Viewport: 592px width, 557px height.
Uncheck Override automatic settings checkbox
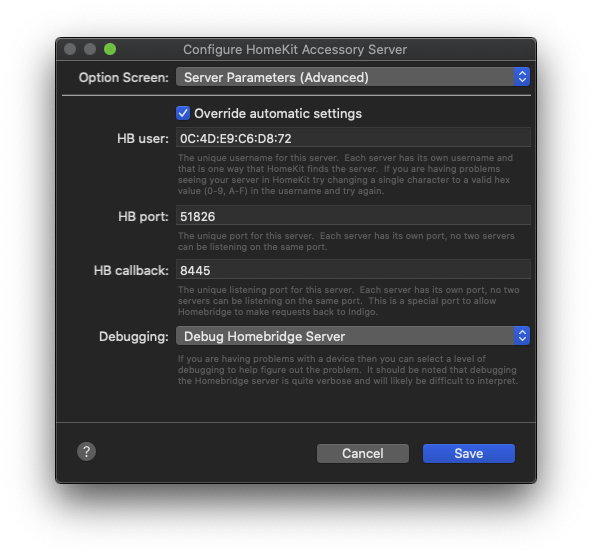coord(183,113)
